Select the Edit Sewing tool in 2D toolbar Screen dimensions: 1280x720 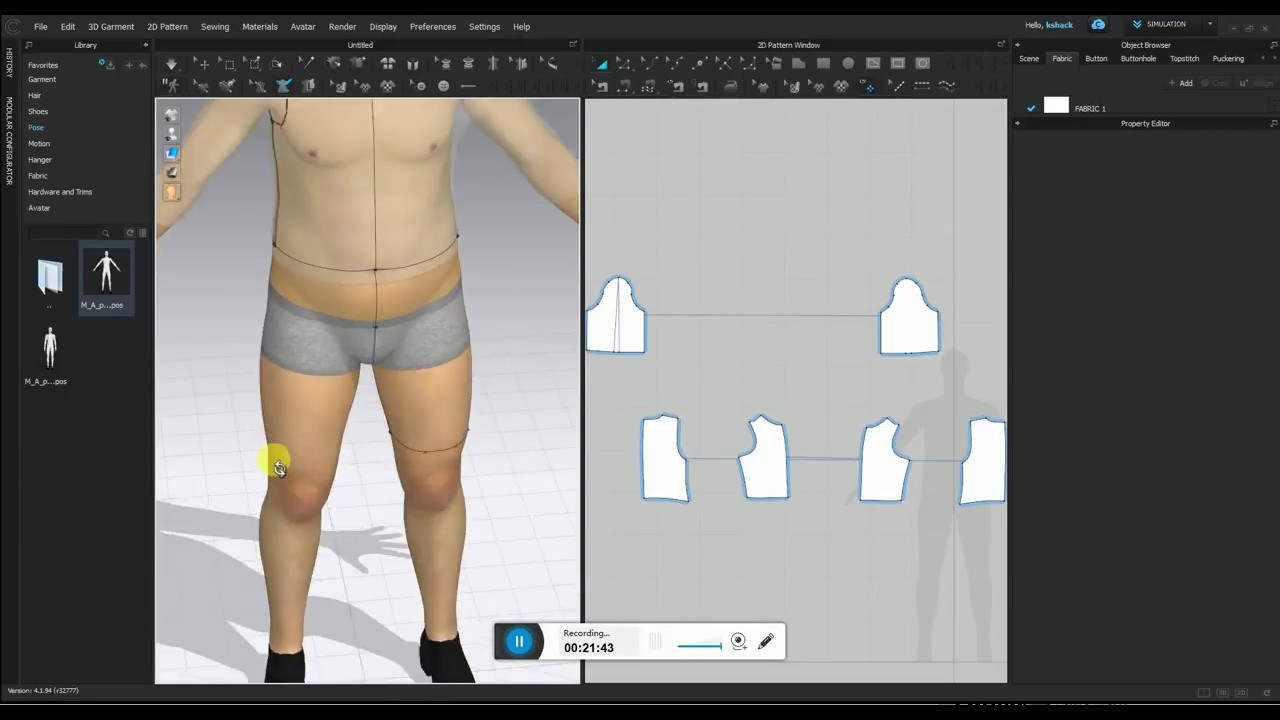600,86
